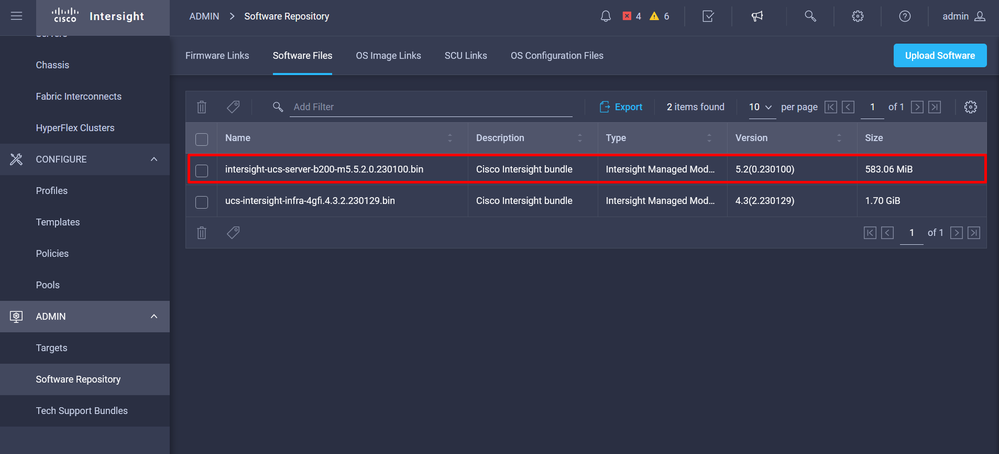Go to first page in bottom pagination
The width and height of the screenshot is (999, 454).
[870, 233]
